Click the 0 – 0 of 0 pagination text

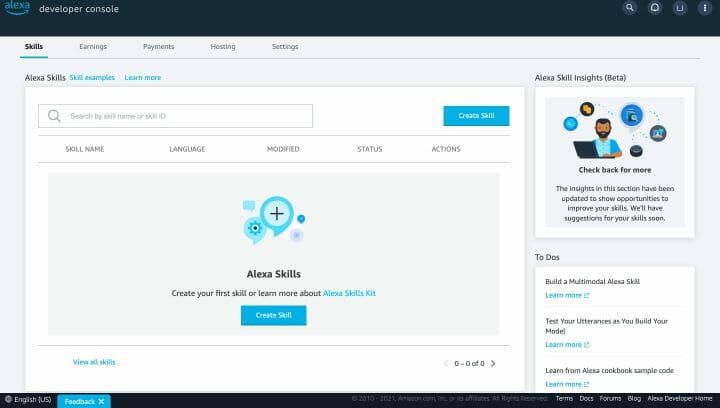coord(469,363)
